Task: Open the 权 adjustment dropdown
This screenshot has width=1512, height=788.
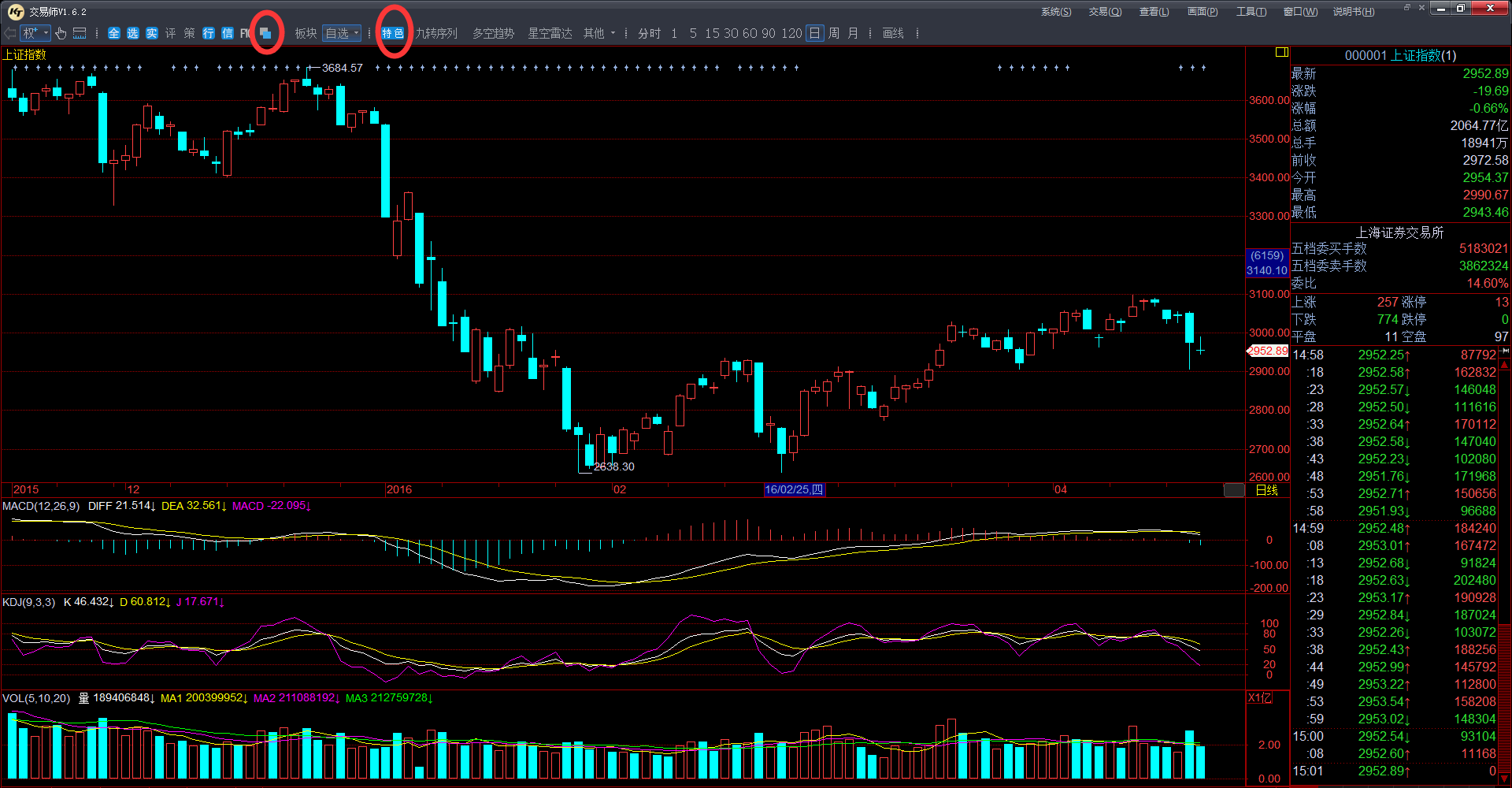Action: [35, 33]
